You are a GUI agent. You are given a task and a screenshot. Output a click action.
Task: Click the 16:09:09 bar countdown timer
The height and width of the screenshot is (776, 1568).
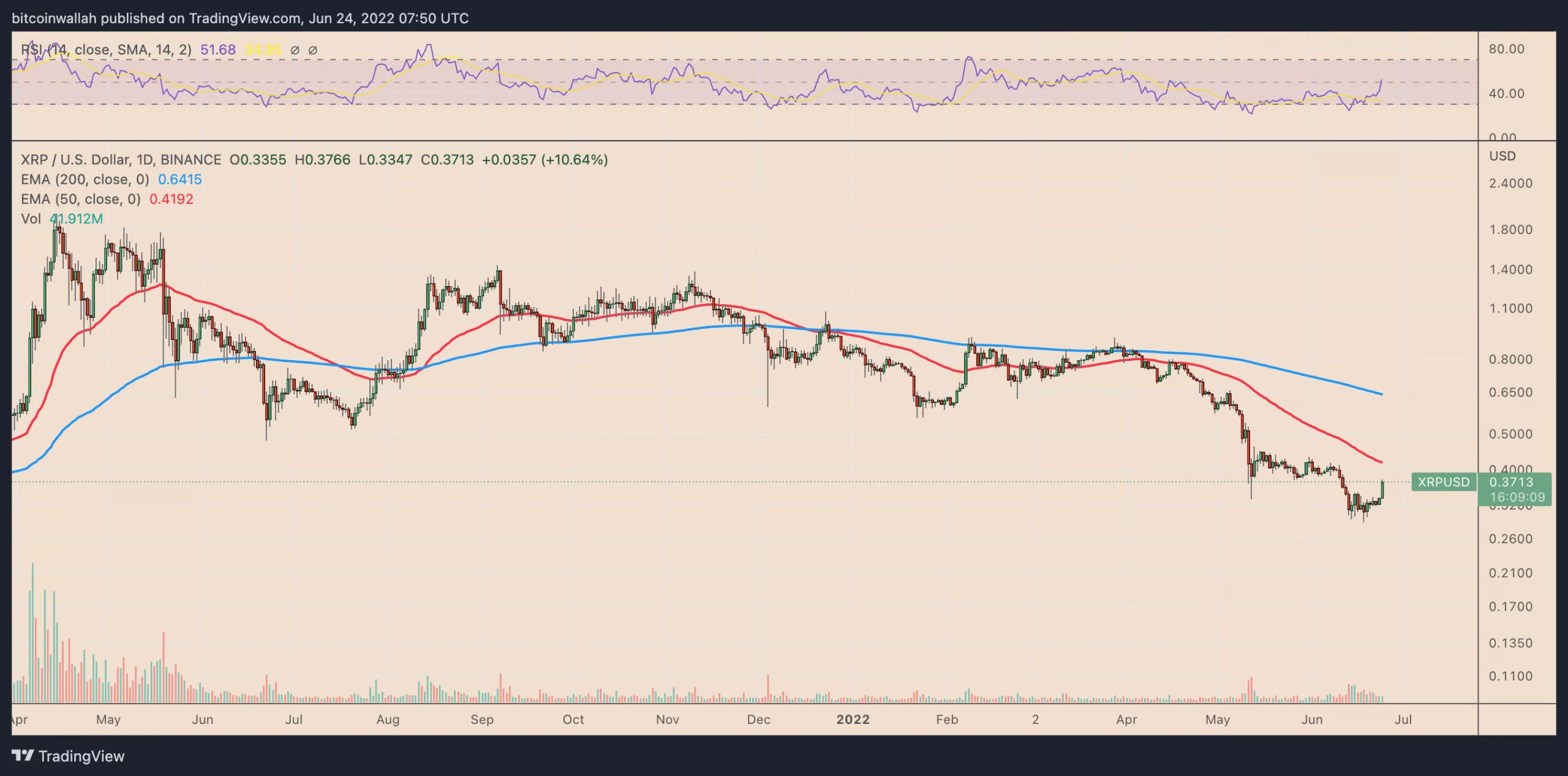click(1518, 497)
